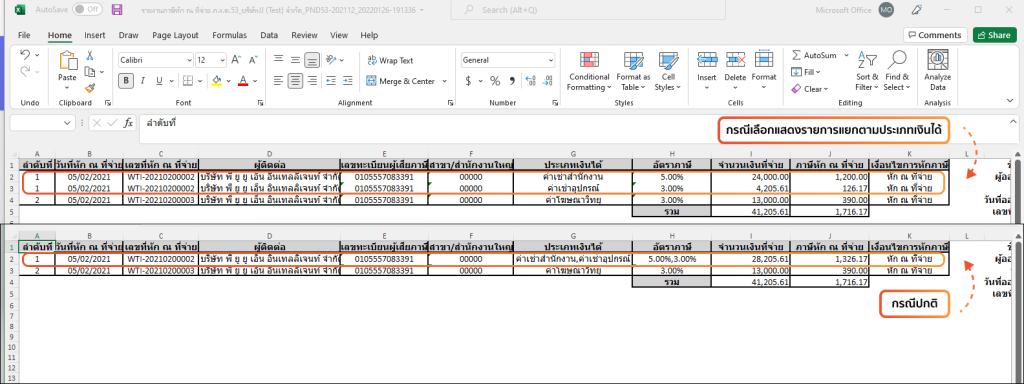This screenshot has height=384, width=1024.
Task: Toggle the AutoSave switch
Action: click(88, 10)
